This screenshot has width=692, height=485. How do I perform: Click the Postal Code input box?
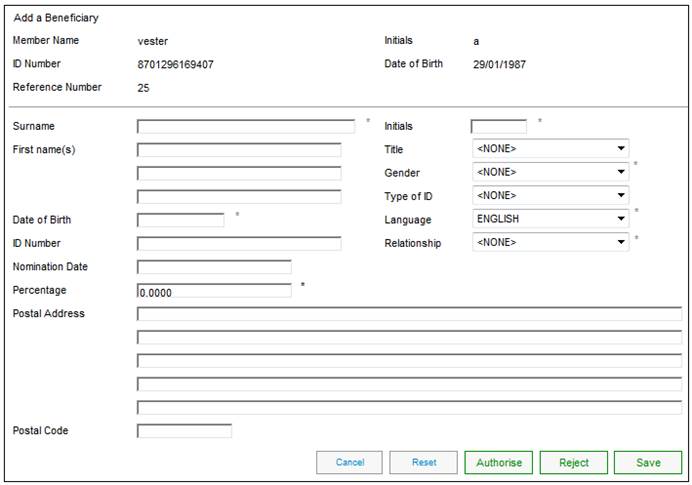tap(184, 431)
